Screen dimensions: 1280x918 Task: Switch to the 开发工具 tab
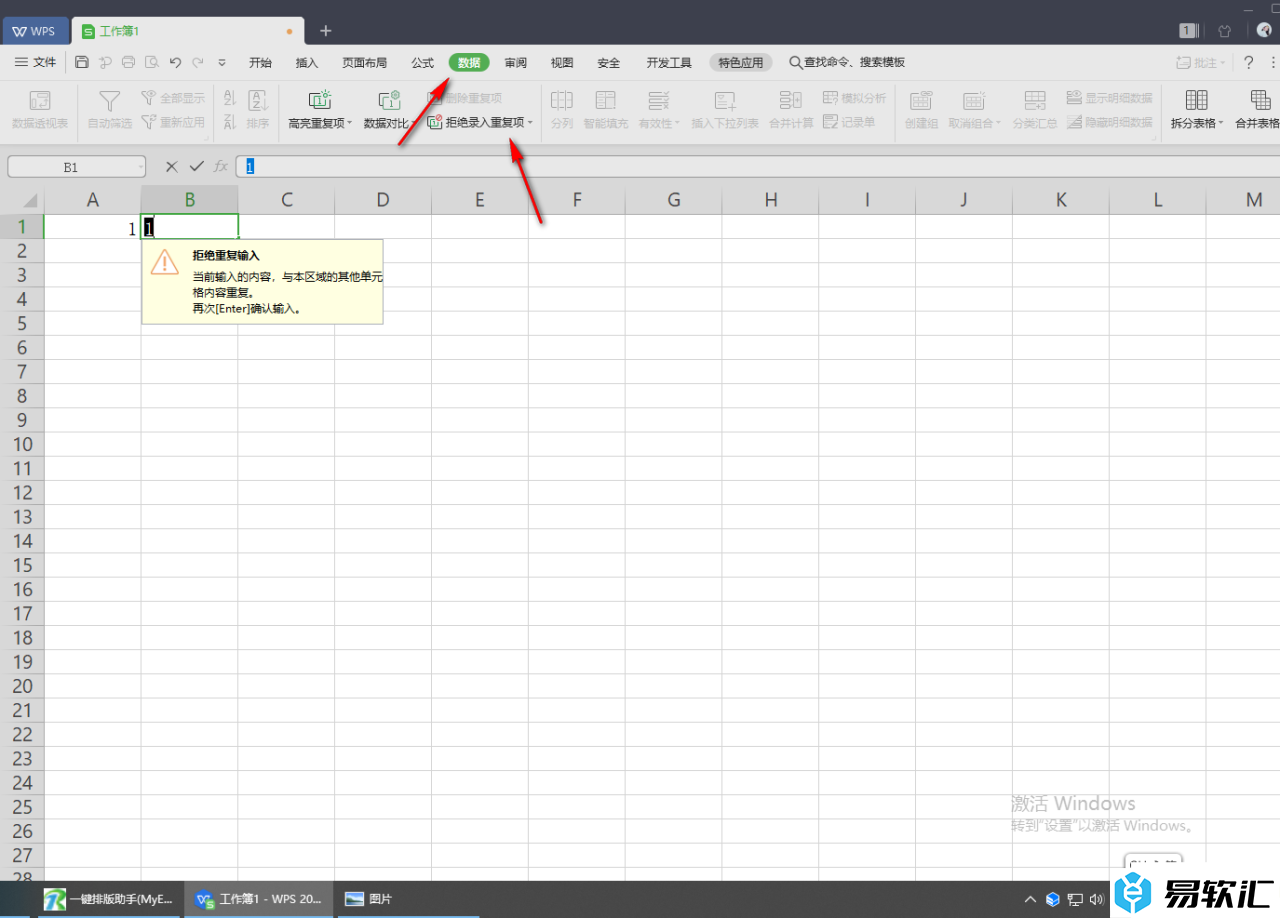pyautogui.click(x=669, y=62)
